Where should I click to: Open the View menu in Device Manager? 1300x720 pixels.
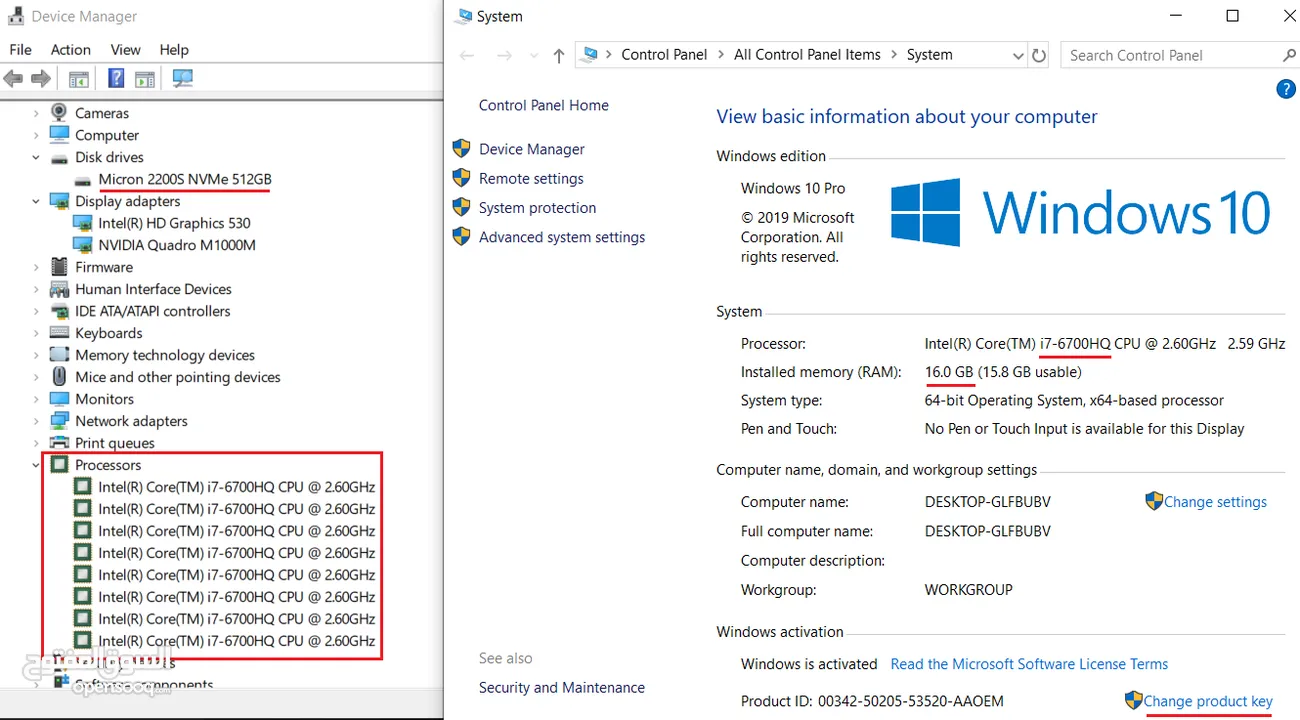(x=125, y=49)
